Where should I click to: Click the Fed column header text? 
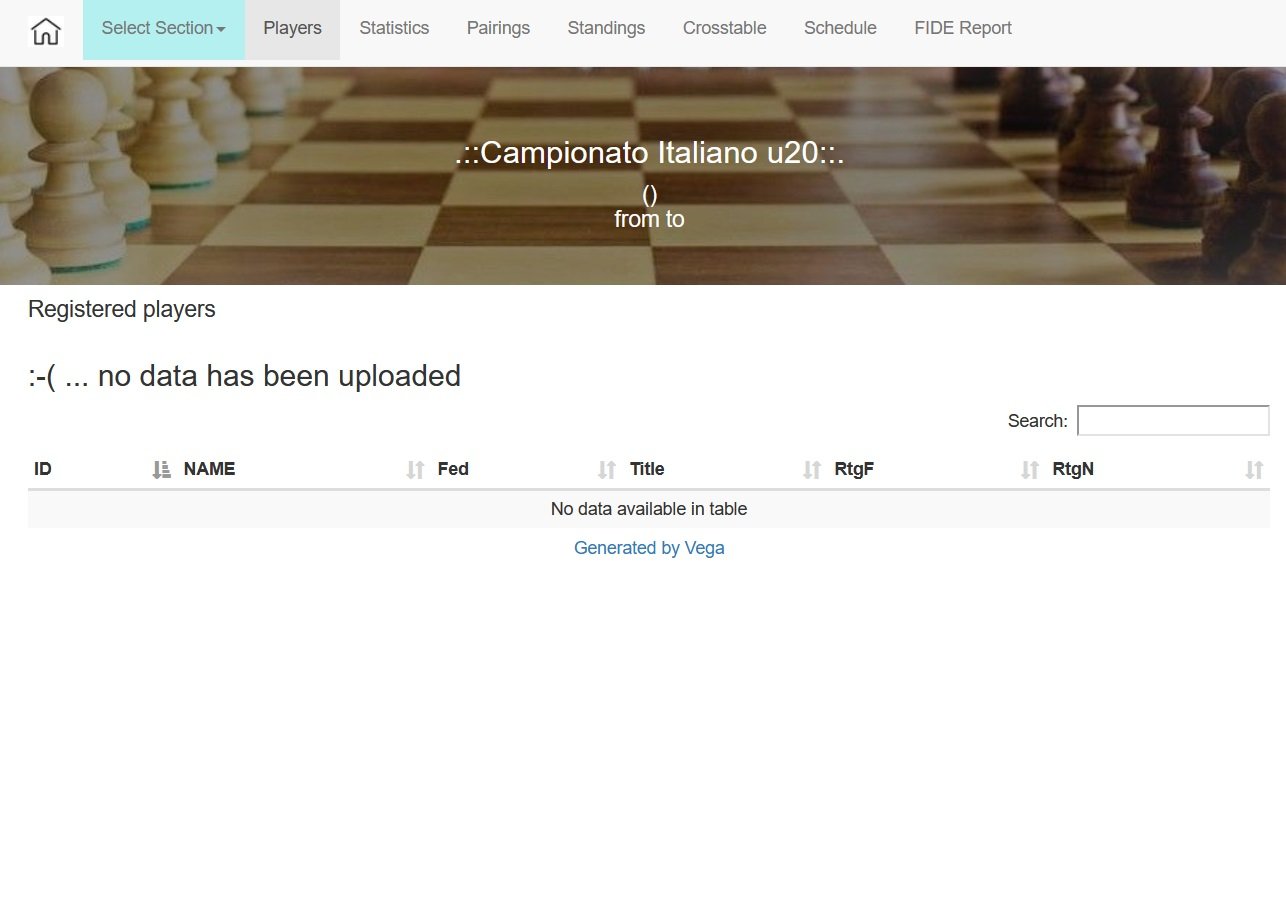453,469
